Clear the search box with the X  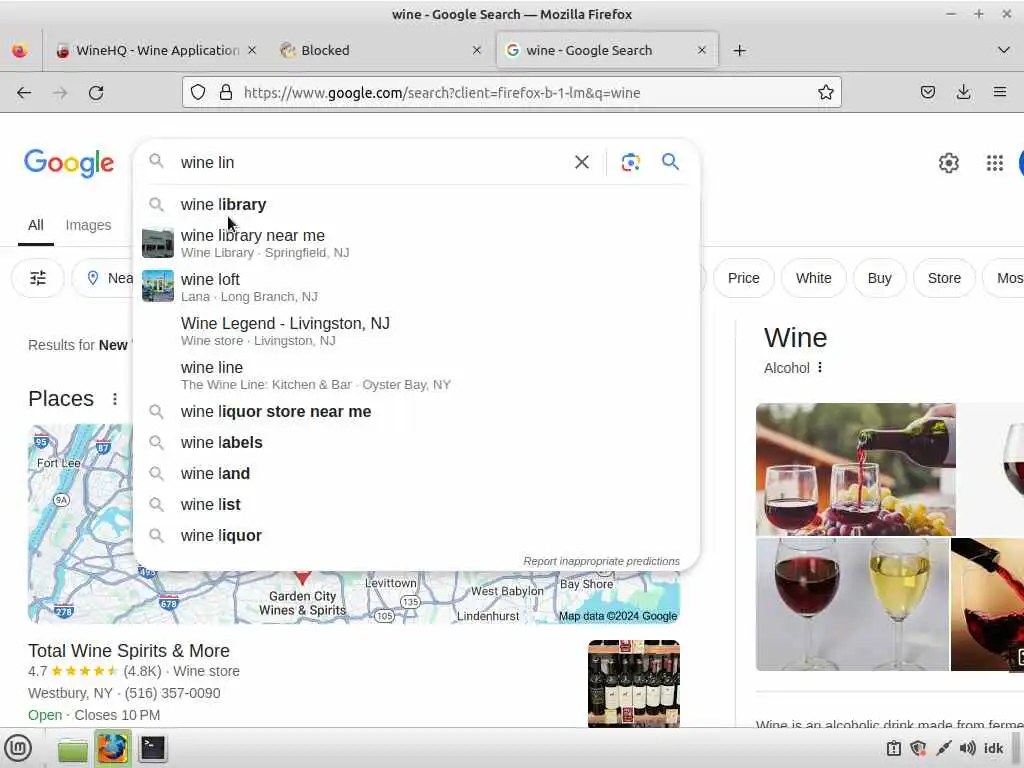(x=581, y=162)
